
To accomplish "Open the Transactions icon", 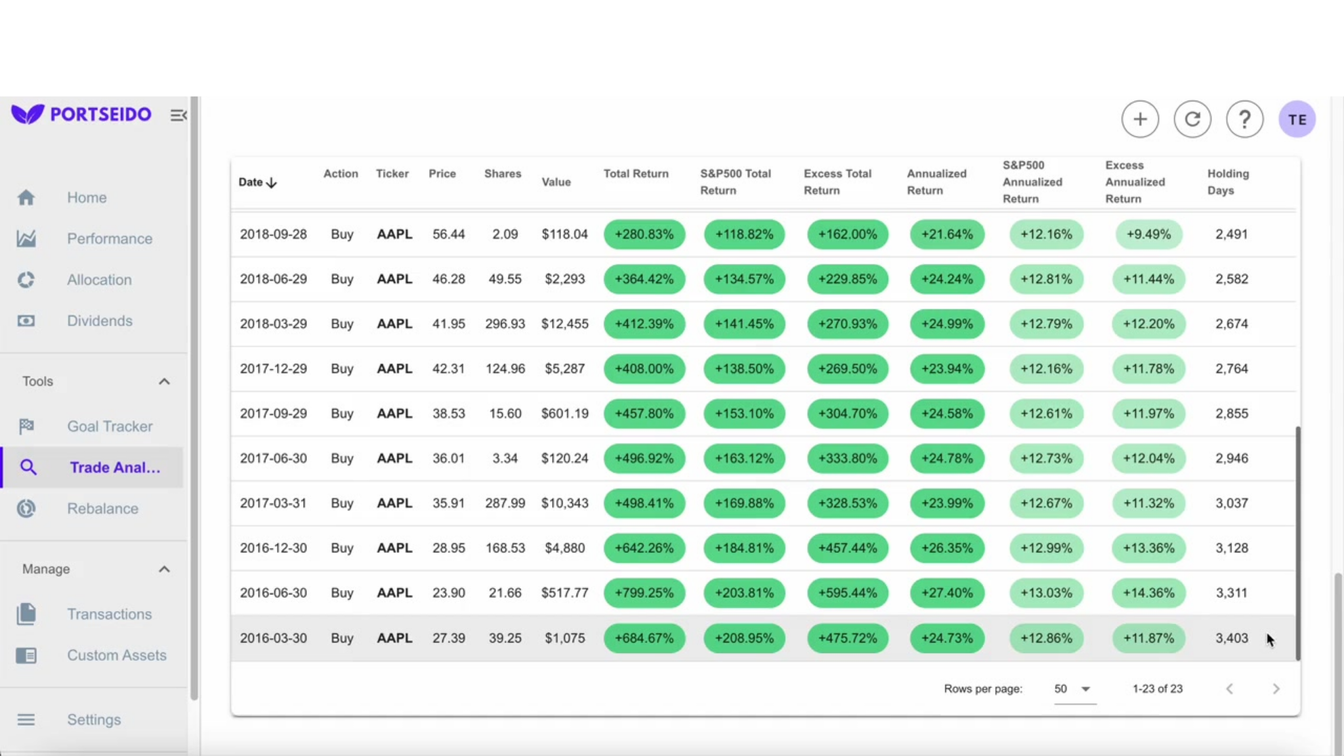I will [x=26, y=614].
